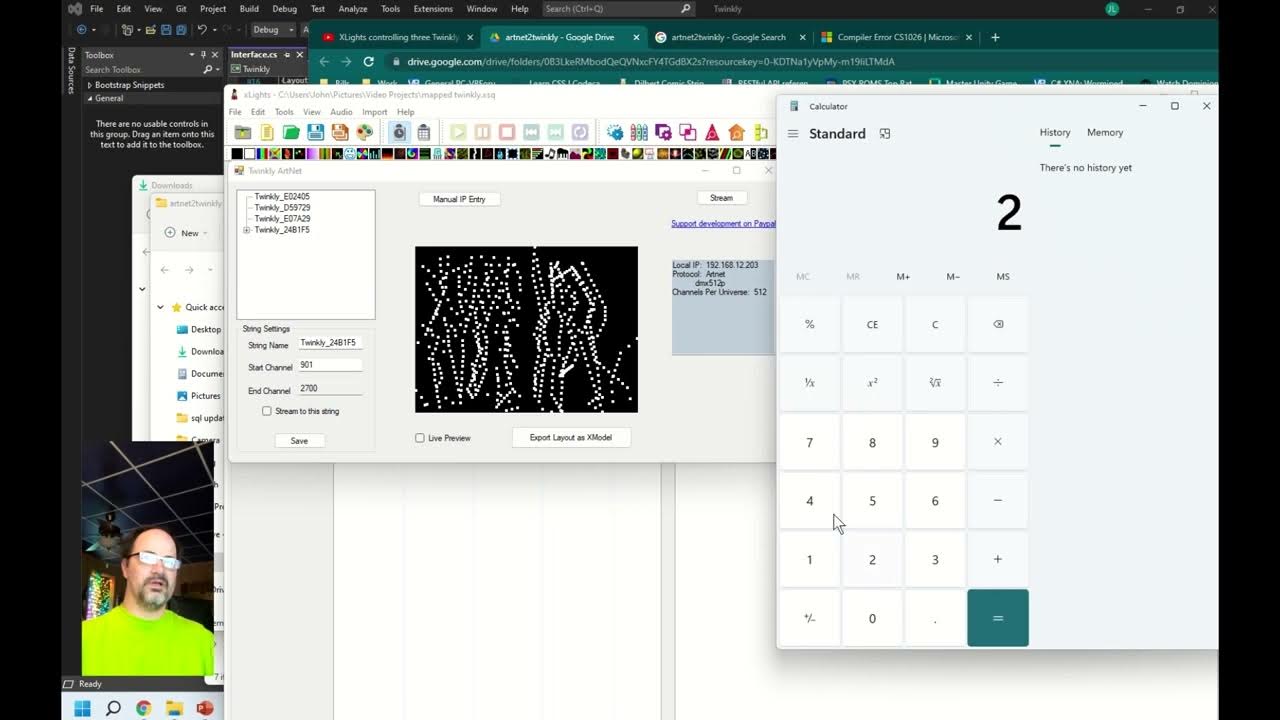Click the End Channel input field

(x=330, y=389)
